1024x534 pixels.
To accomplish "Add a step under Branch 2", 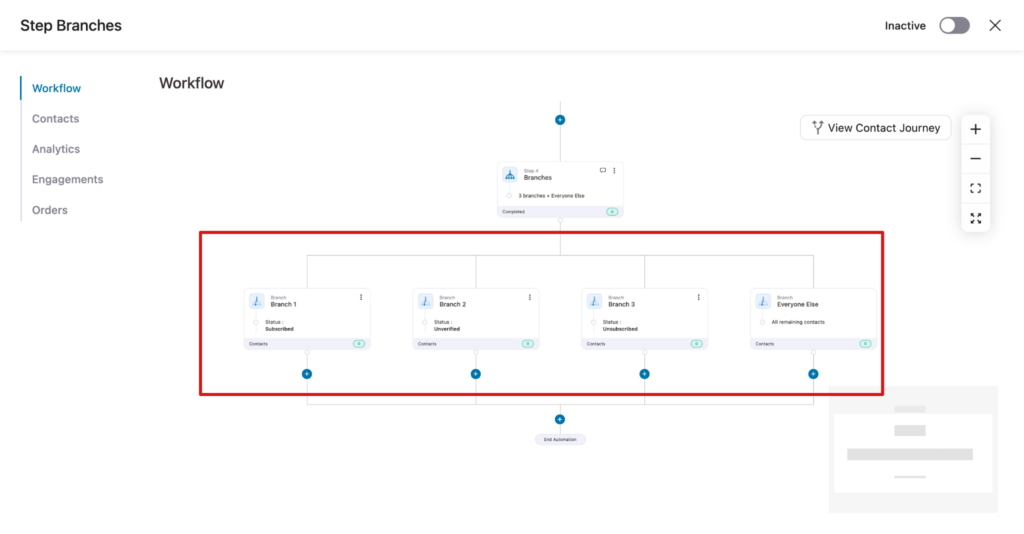I will (x=475, y=374).
